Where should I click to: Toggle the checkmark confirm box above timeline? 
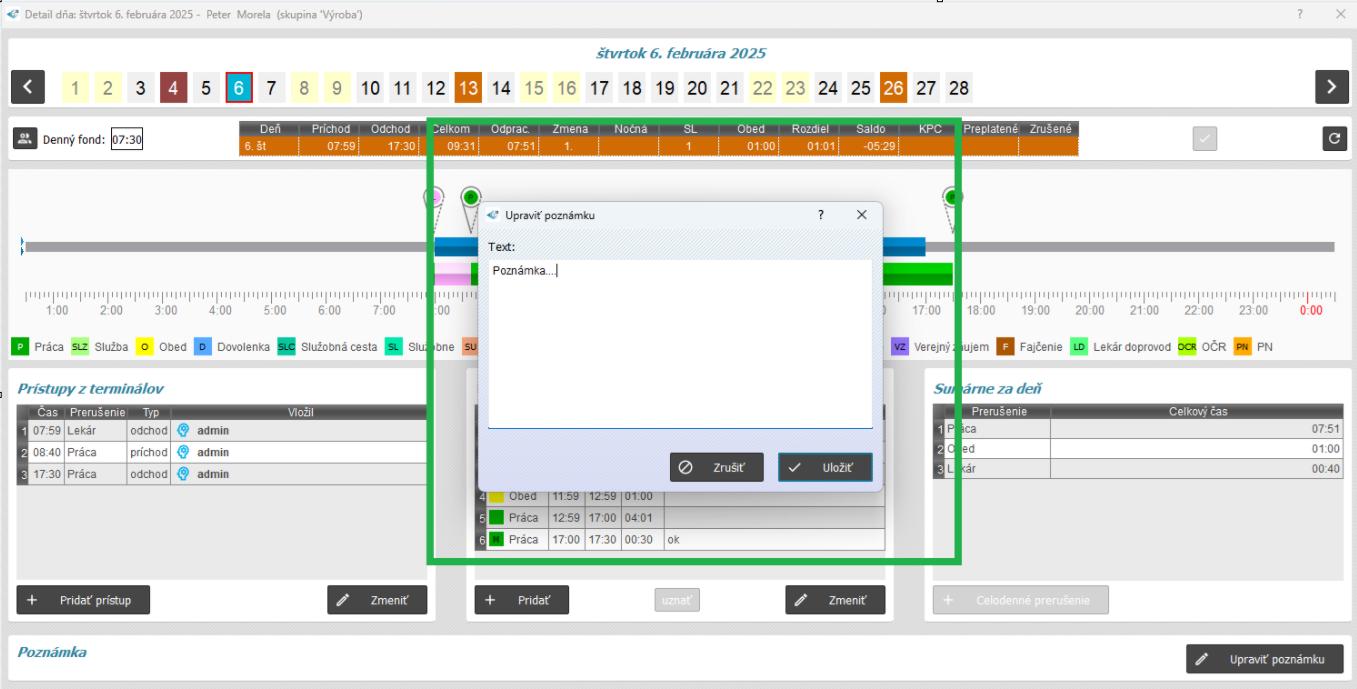(1205, 140)
